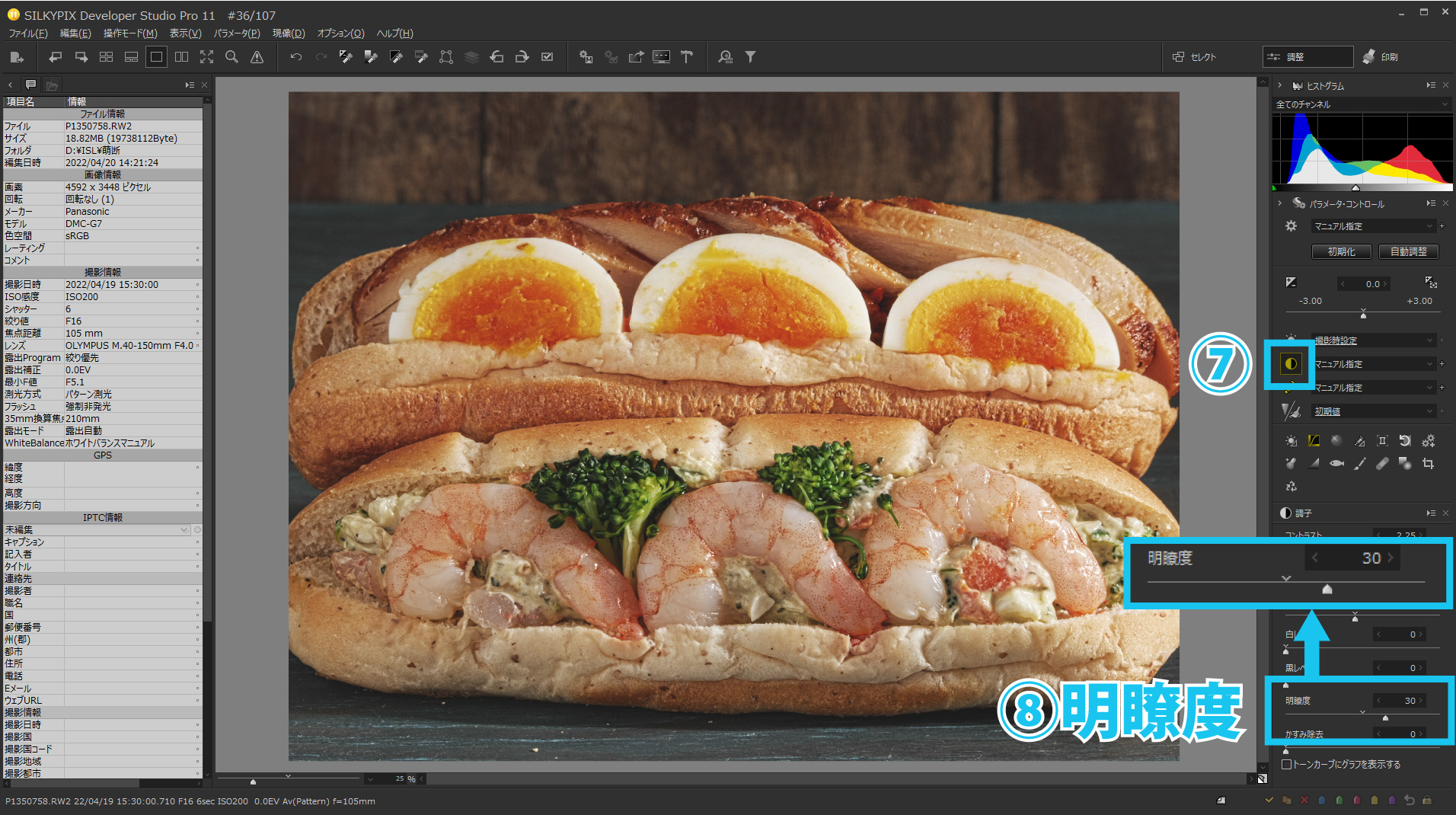Click the hammer tool settings icon
Image resolution: width=1456 pixels, height=815 pixels.
(687, 57)
